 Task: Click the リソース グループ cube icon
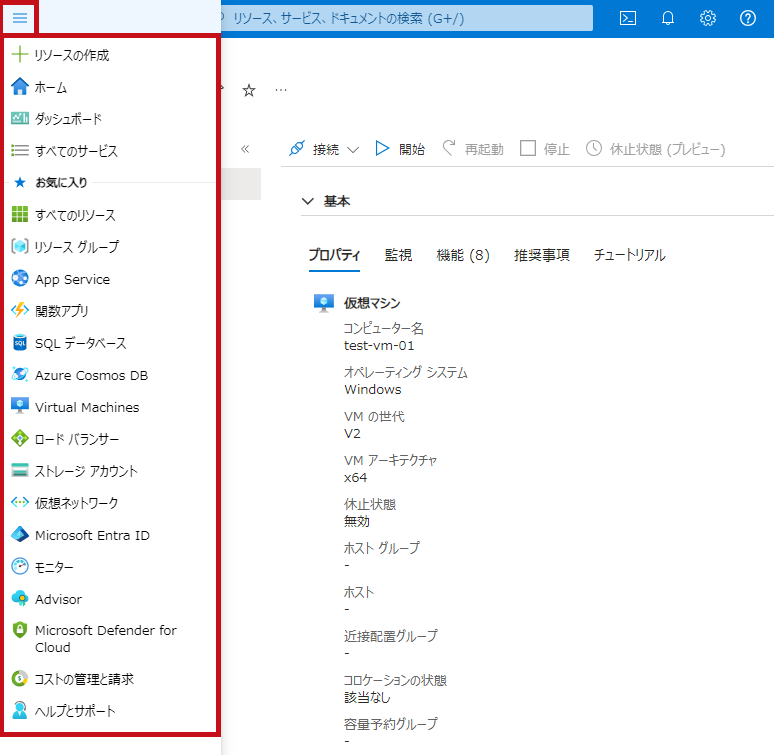[20, 246]
